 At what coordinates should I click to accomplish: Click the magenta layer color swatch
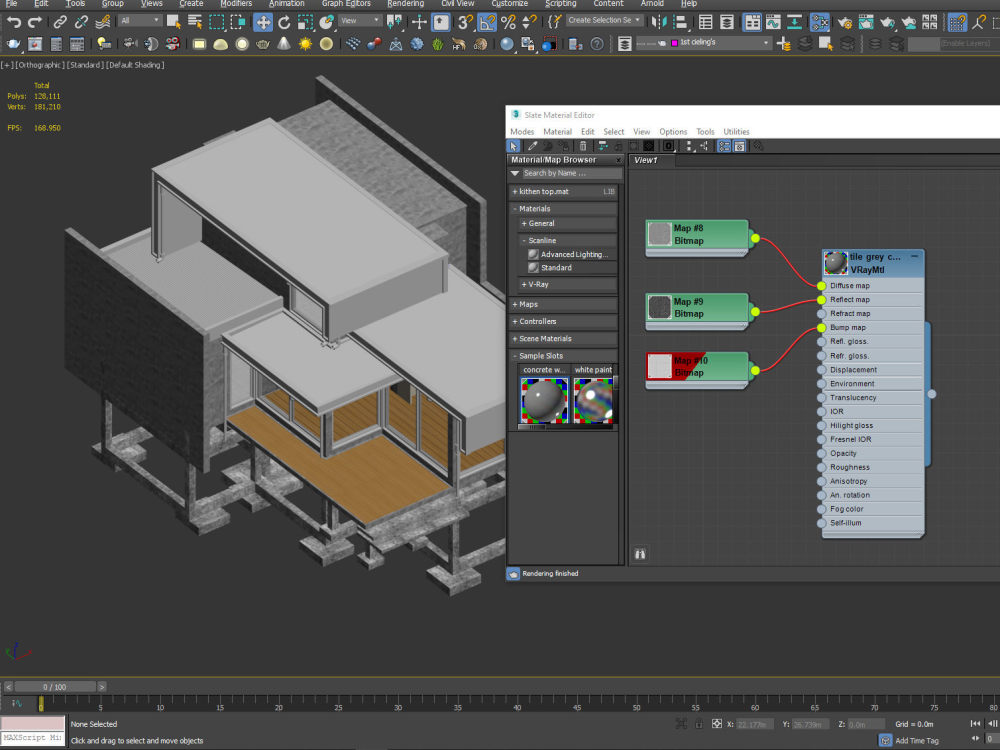[x=674, y=43]
